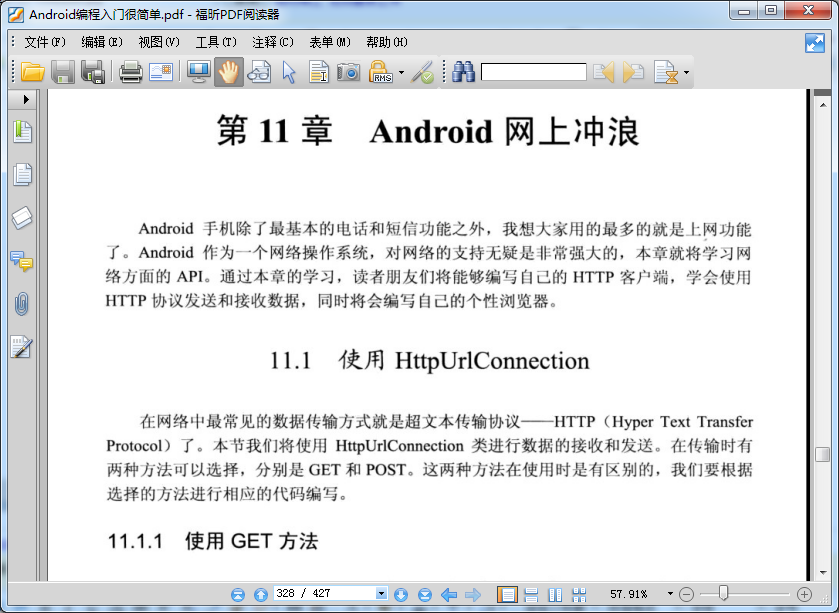
Task: Select the Select Text tool
Action: 319,72
